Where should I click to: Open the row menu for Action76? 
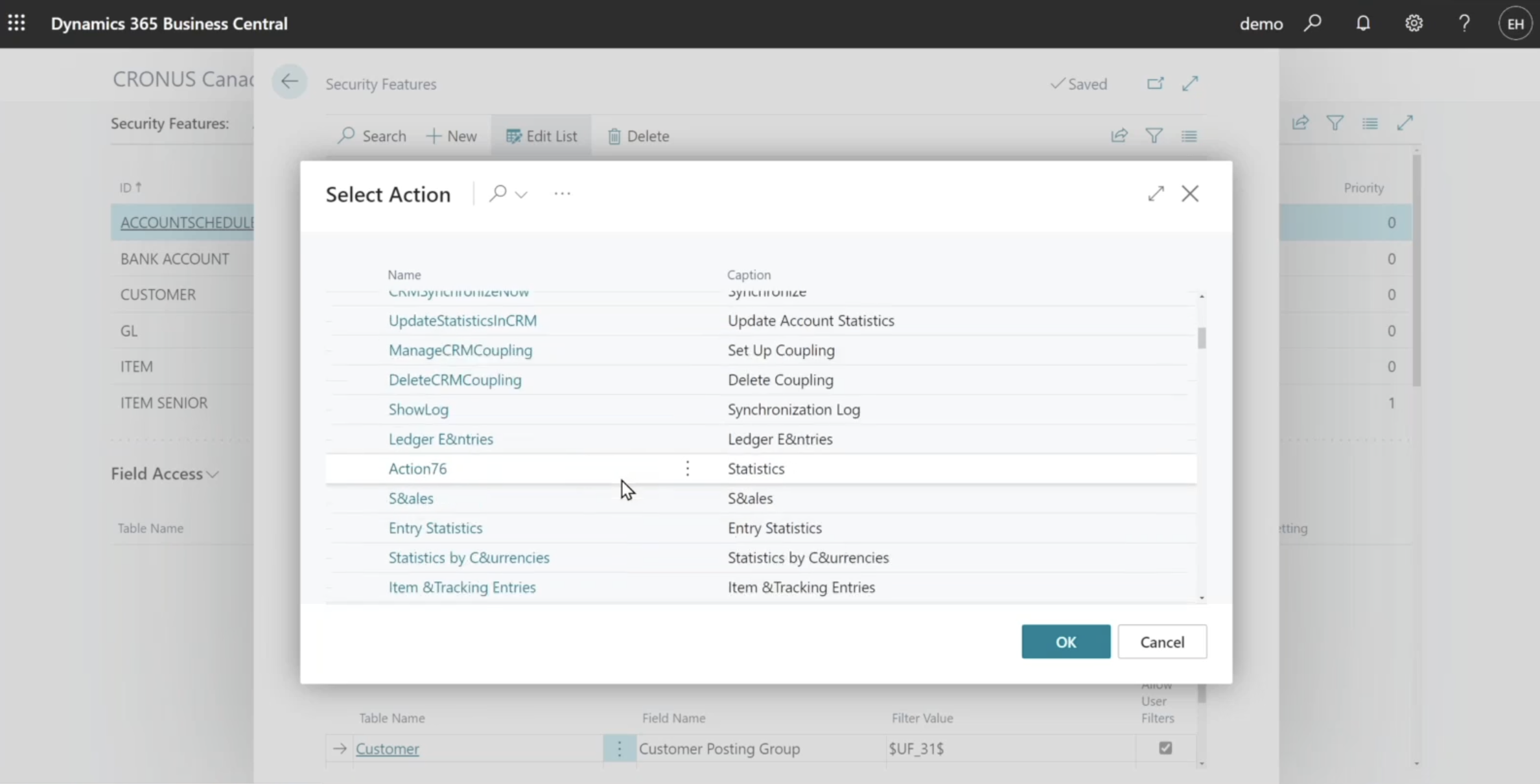tap(688, 468)
